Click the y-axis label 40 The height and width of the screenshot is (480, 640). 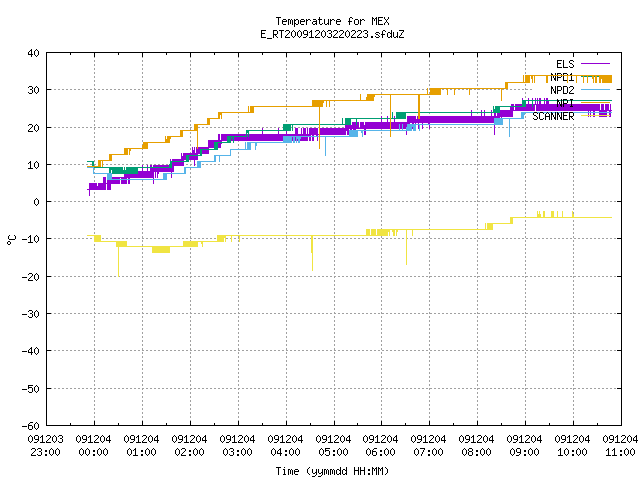tap(33, 53)
